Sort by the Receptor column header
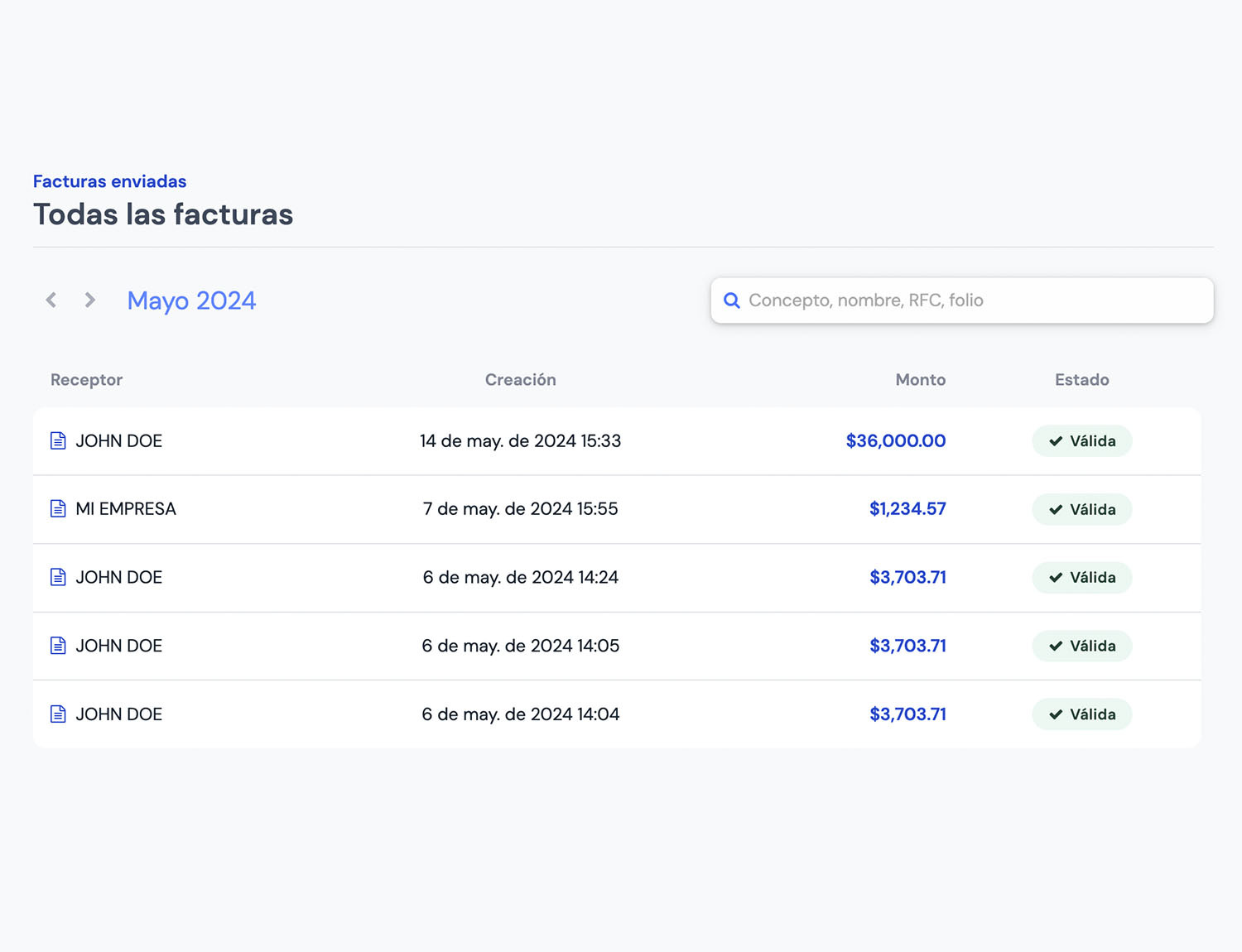Image resolution: width=1242 pixels, height=952 pixels. click(x=86, y=380)
